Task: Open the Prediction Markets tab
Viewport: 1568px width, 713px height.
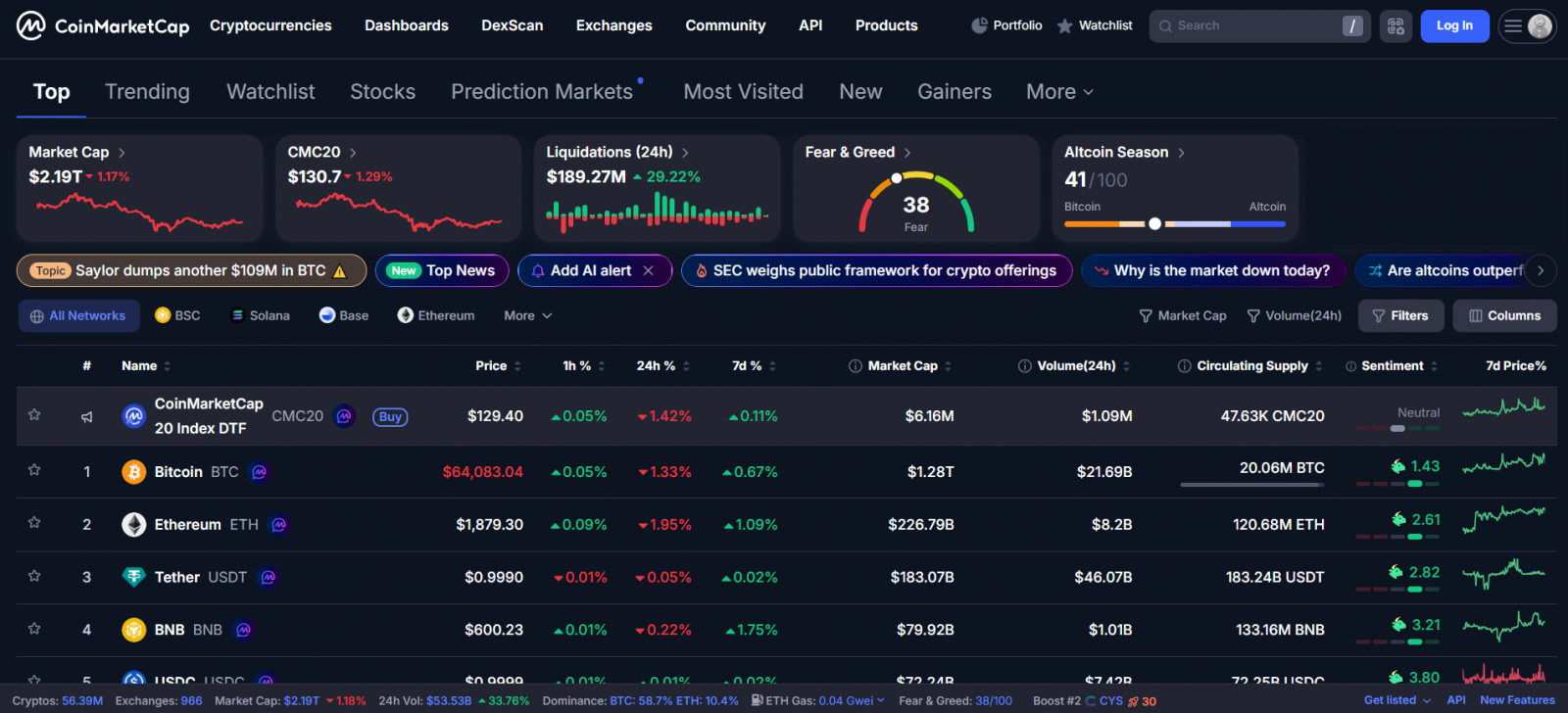Action: [x=542, y=91]
